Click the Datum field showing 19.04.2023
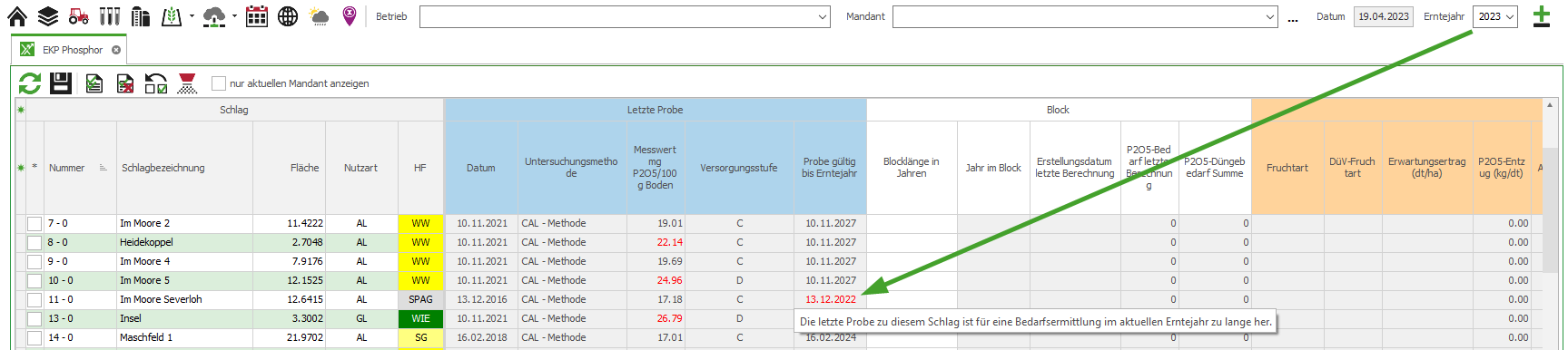Screen dimensions: 1568x350 pos(1383,16)
